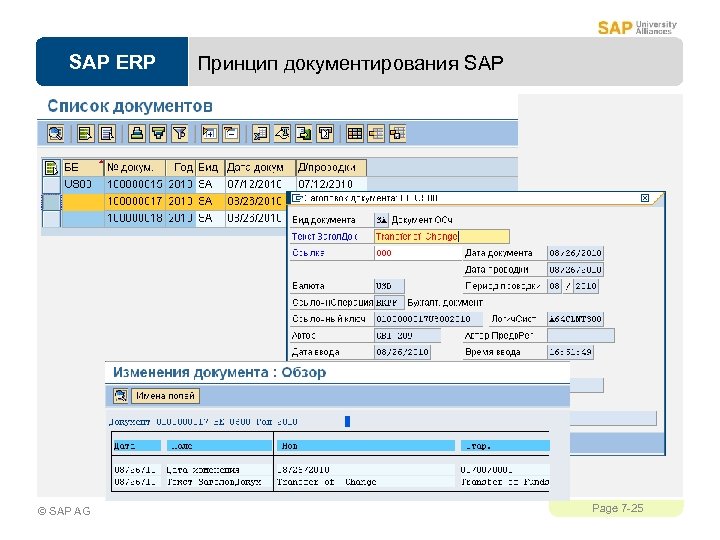Select row marker for document 100000018
Image resolution: width=720 pixels, height=540 pixels.
[x=51, y=218]
